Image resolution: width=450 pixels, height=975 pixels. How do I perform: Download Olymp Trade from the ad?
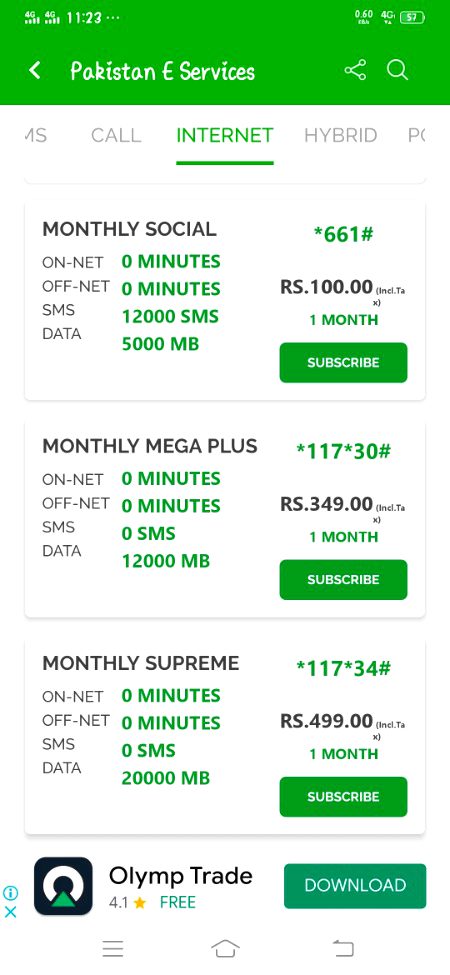click(355, 885)
